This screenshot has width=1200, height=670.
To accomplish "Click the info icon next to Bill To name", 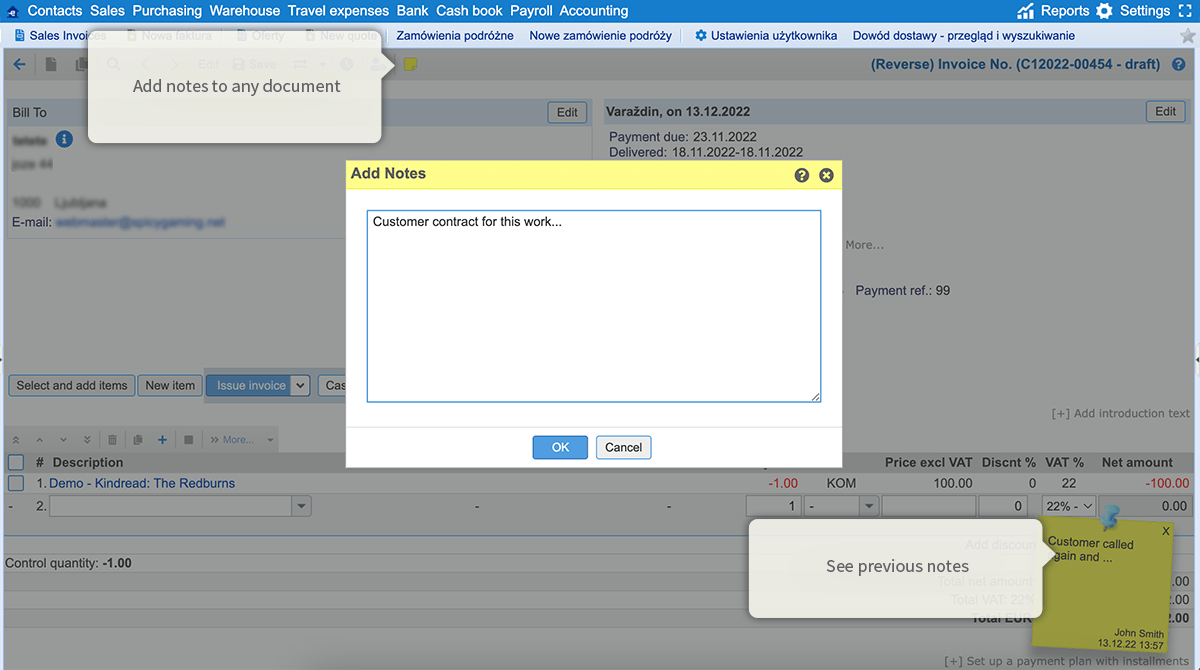I will coord(63,139).
